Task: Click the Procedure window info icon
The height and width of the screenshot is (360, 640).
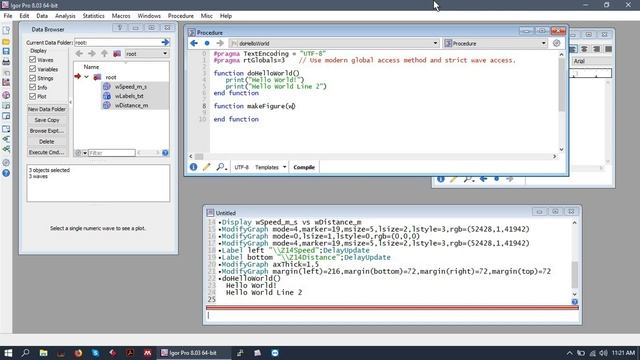Action: point(193,167)
